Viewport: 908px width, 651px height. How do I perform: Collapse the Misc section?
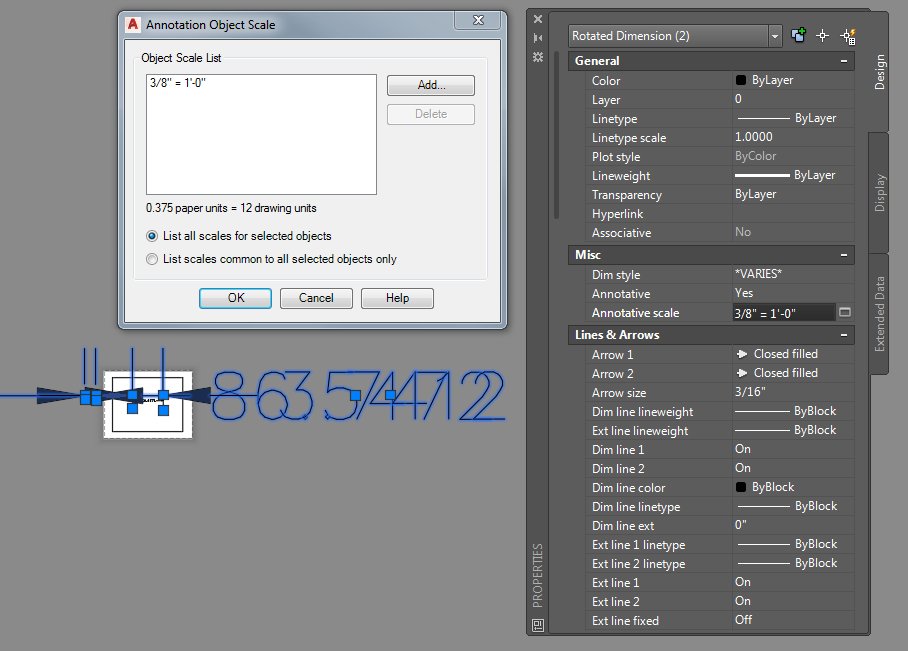point(844,255)
